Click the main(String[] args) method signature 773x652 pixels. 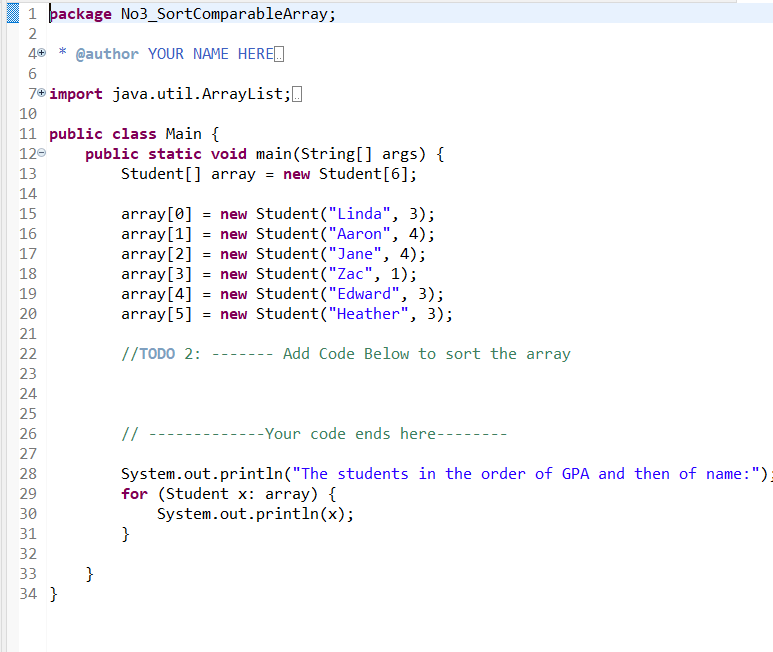(340, 154)
